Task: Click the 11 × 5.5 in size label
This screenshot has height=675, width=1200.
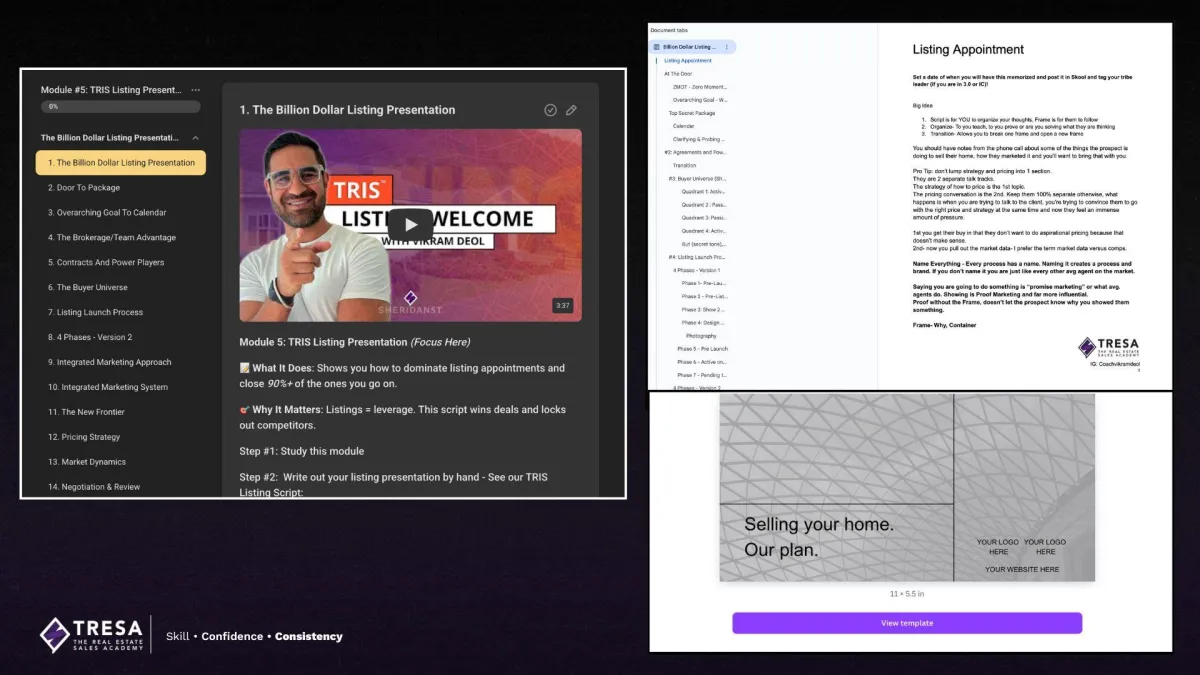Action: point(907,594)
